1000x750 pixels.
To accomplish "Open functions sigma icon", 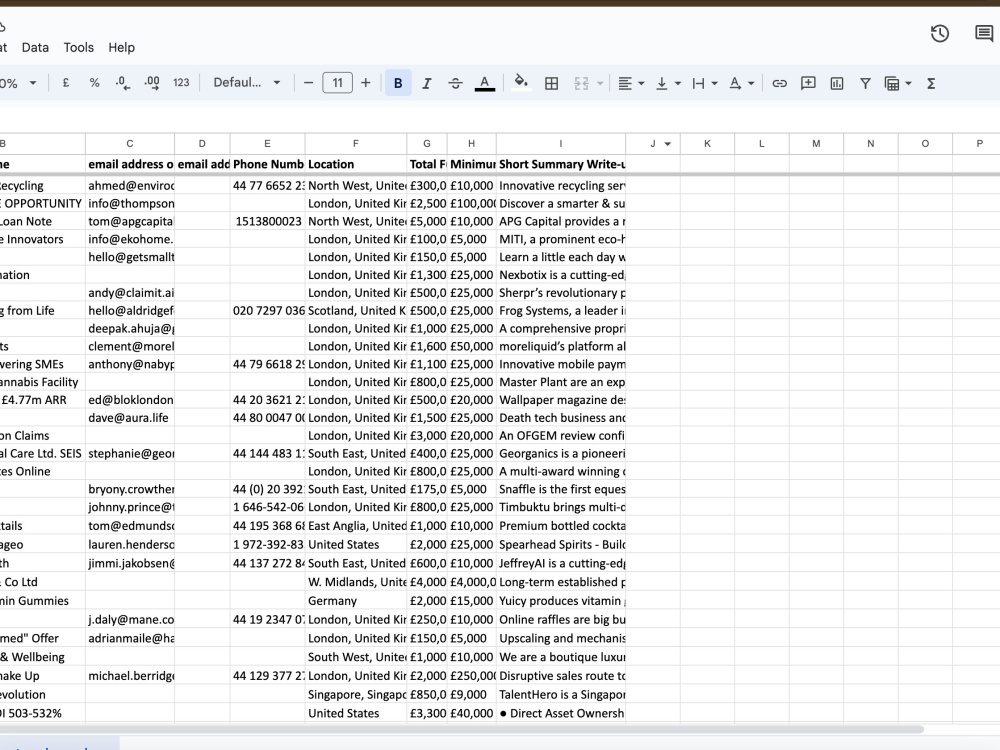I will (x=931, y=83).
